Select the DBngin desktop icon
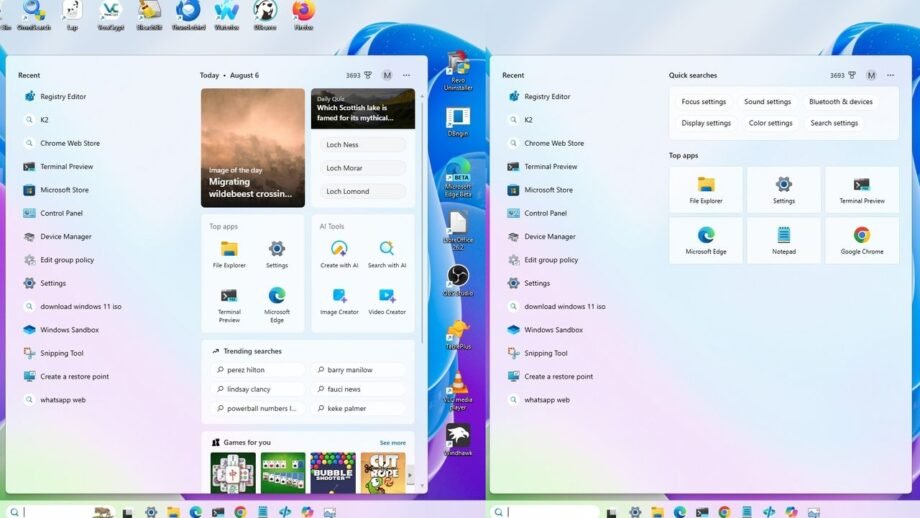This screenshot has width=920, height=518. pyautogui.click(x=458, y=122)
